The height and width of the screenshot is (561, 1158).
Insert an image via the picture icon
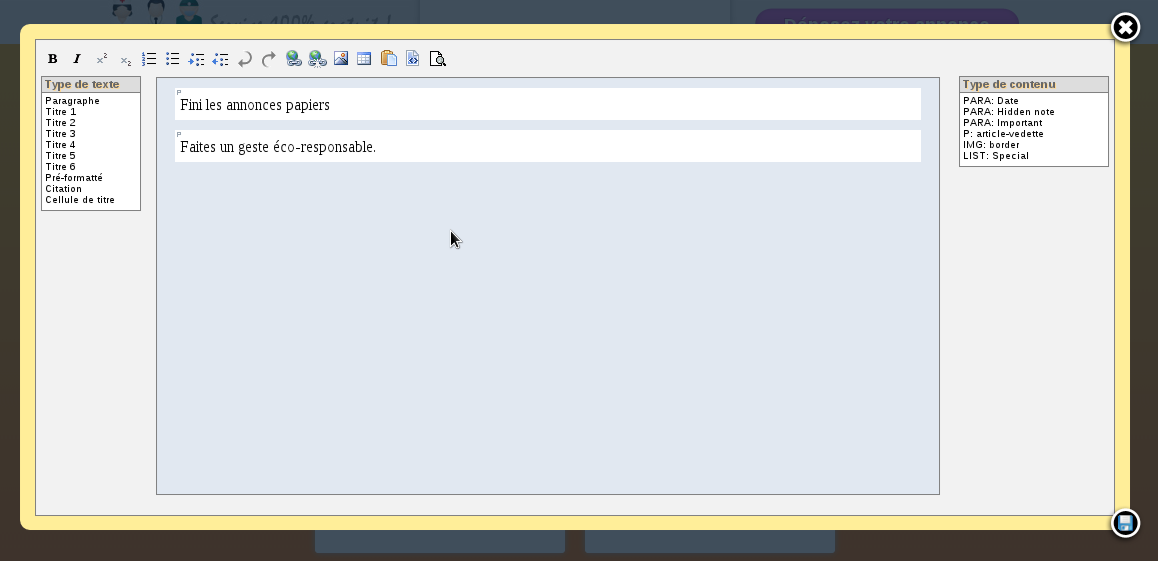[341, 59]
